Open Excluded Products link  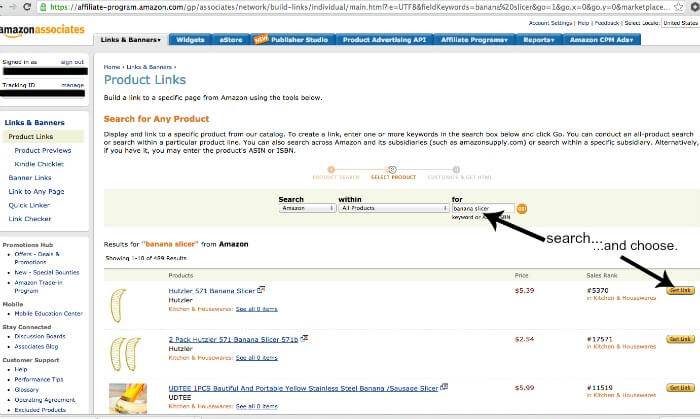[40, 410]
